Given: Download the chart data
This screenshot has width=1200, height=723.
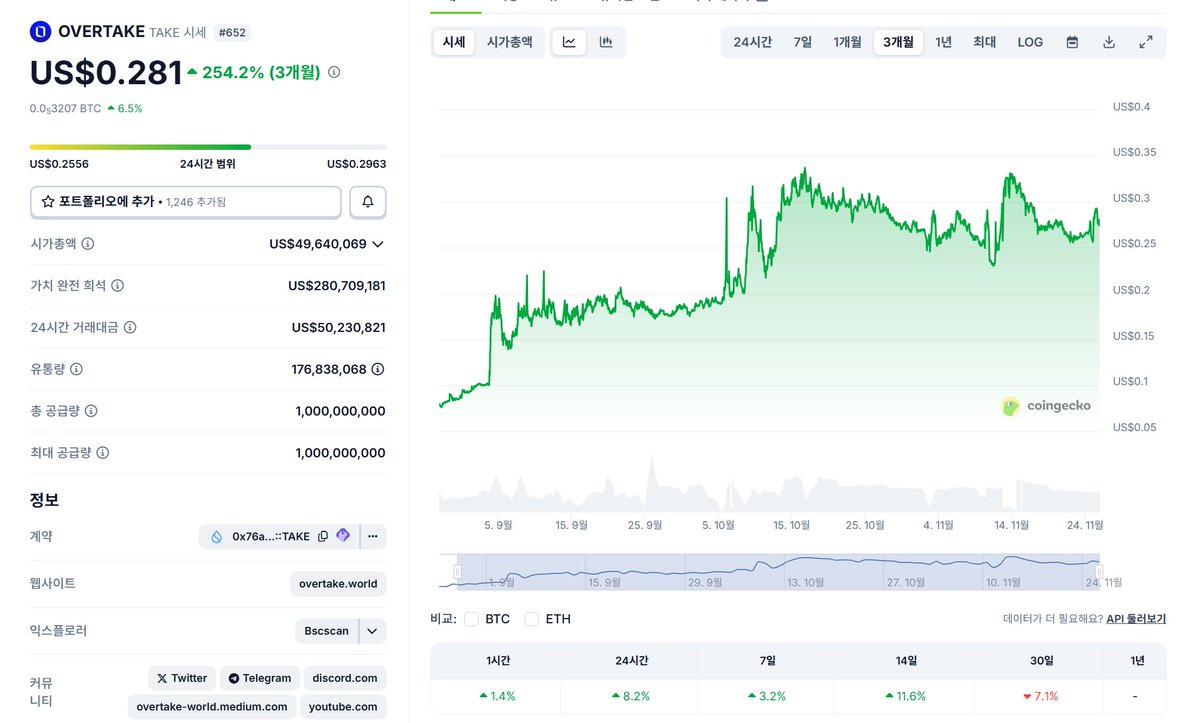Looking at the screenshot, I should pos(1109,42).
